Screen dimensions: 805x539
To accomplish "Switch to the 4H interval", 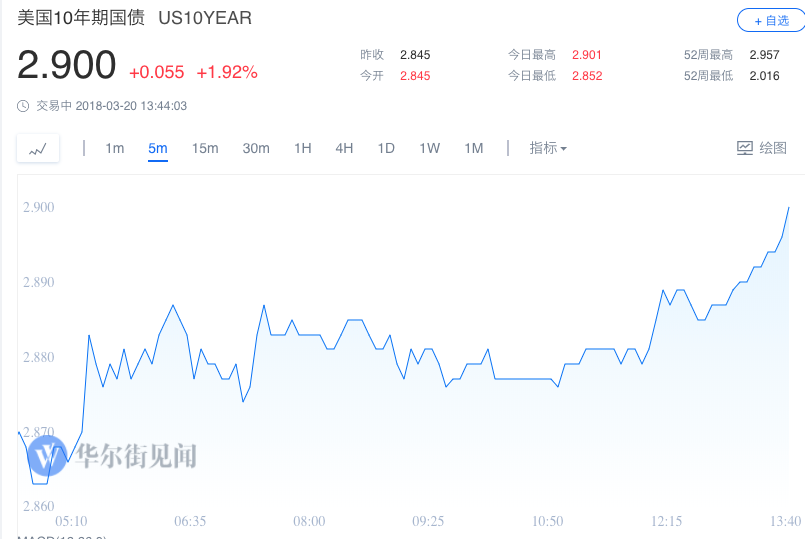I will pos(344,148).
